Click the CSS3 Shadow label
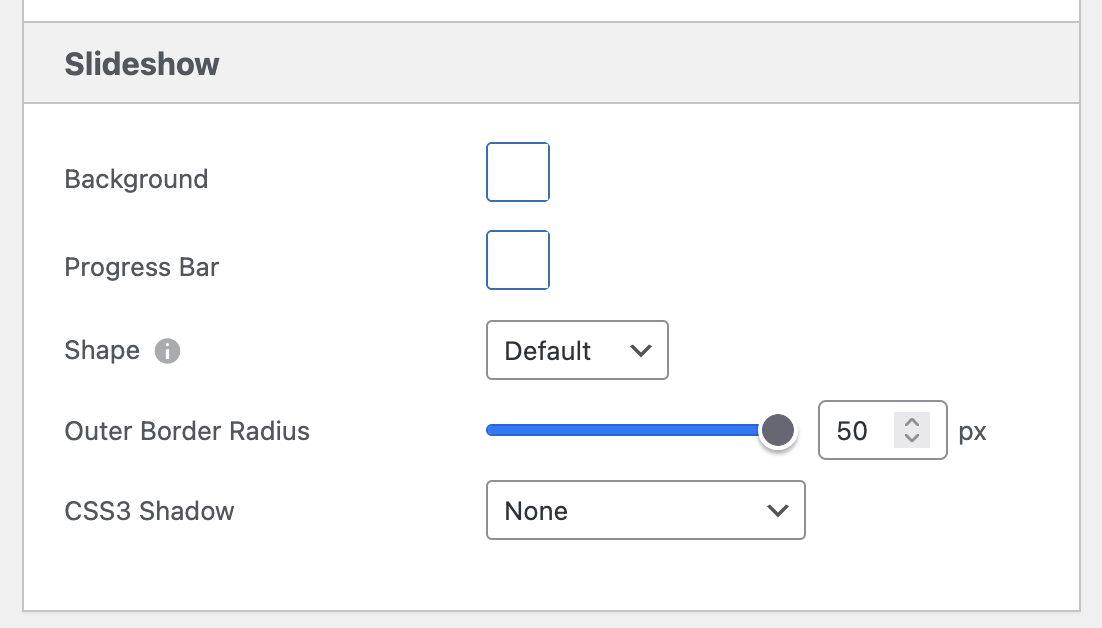 point(149,510)
